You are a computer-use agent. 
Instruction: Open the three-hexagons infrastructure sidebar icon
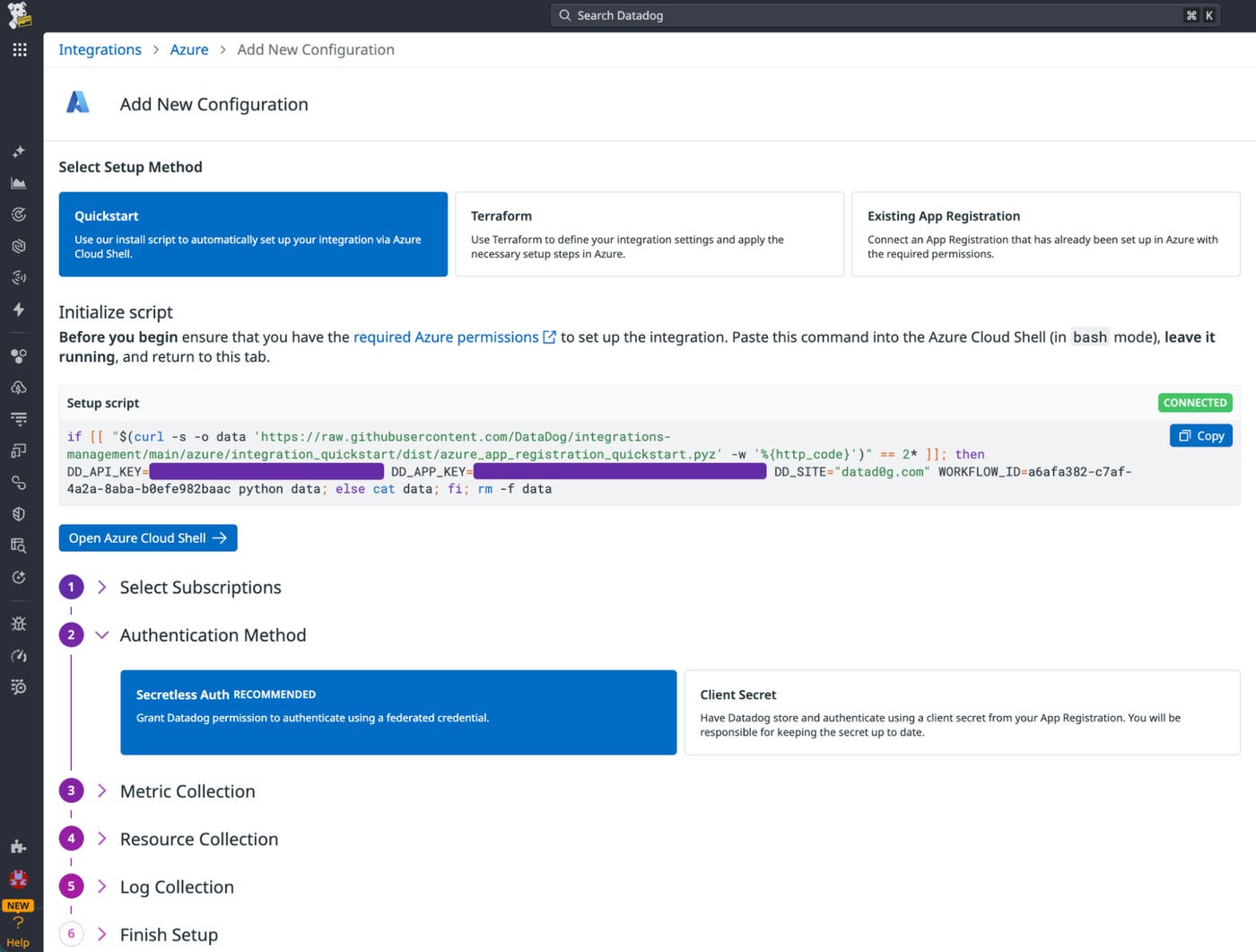coord(19,356)
